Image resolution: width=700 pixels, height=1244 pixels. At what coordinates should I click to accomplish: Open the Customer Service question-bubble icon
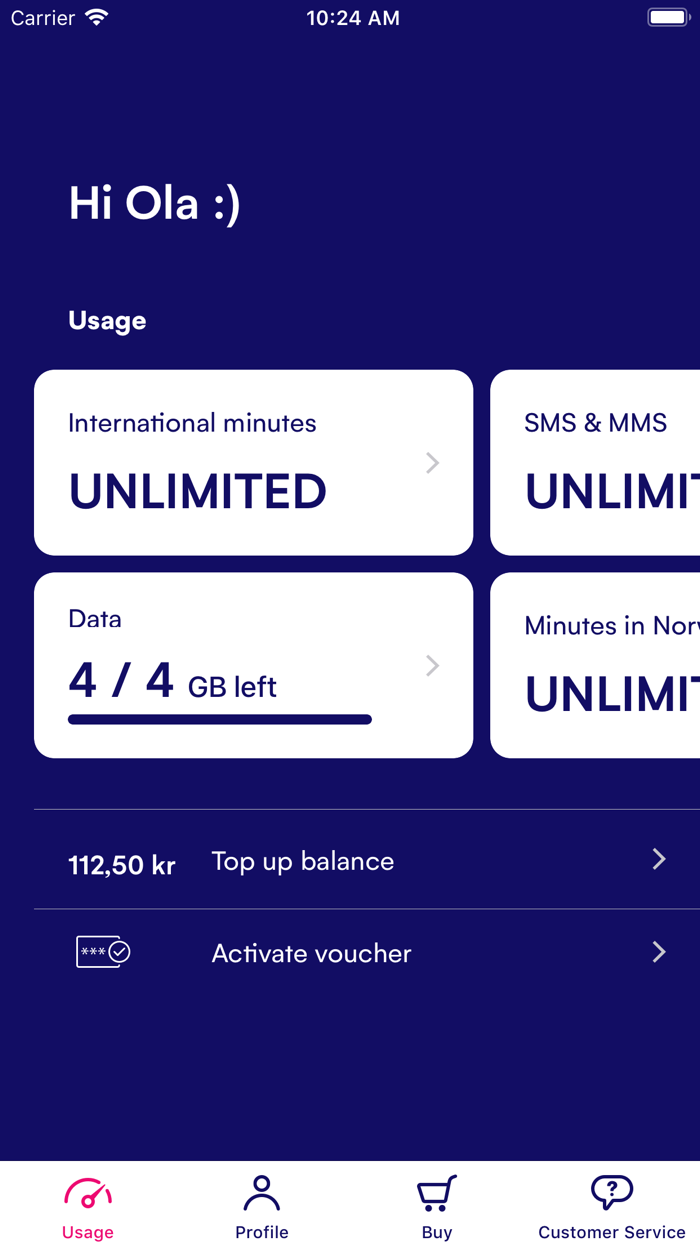611,1190
